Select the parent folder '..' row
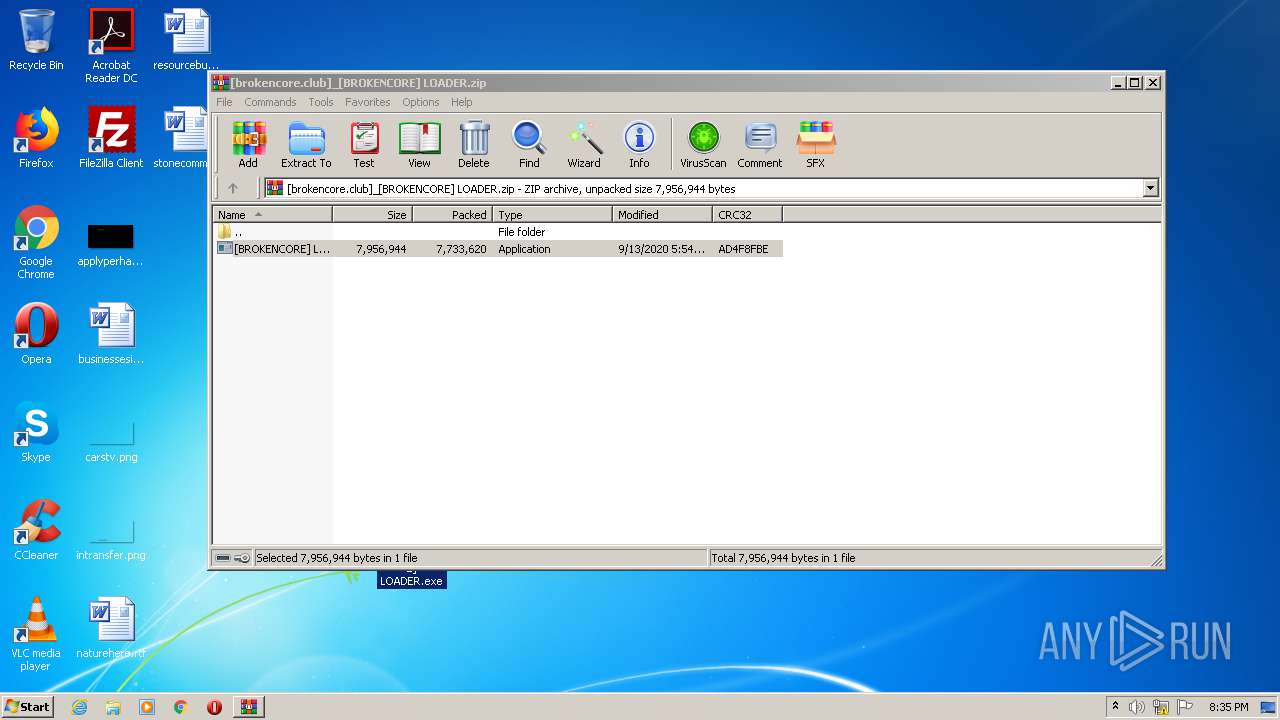 pos(498,232)
